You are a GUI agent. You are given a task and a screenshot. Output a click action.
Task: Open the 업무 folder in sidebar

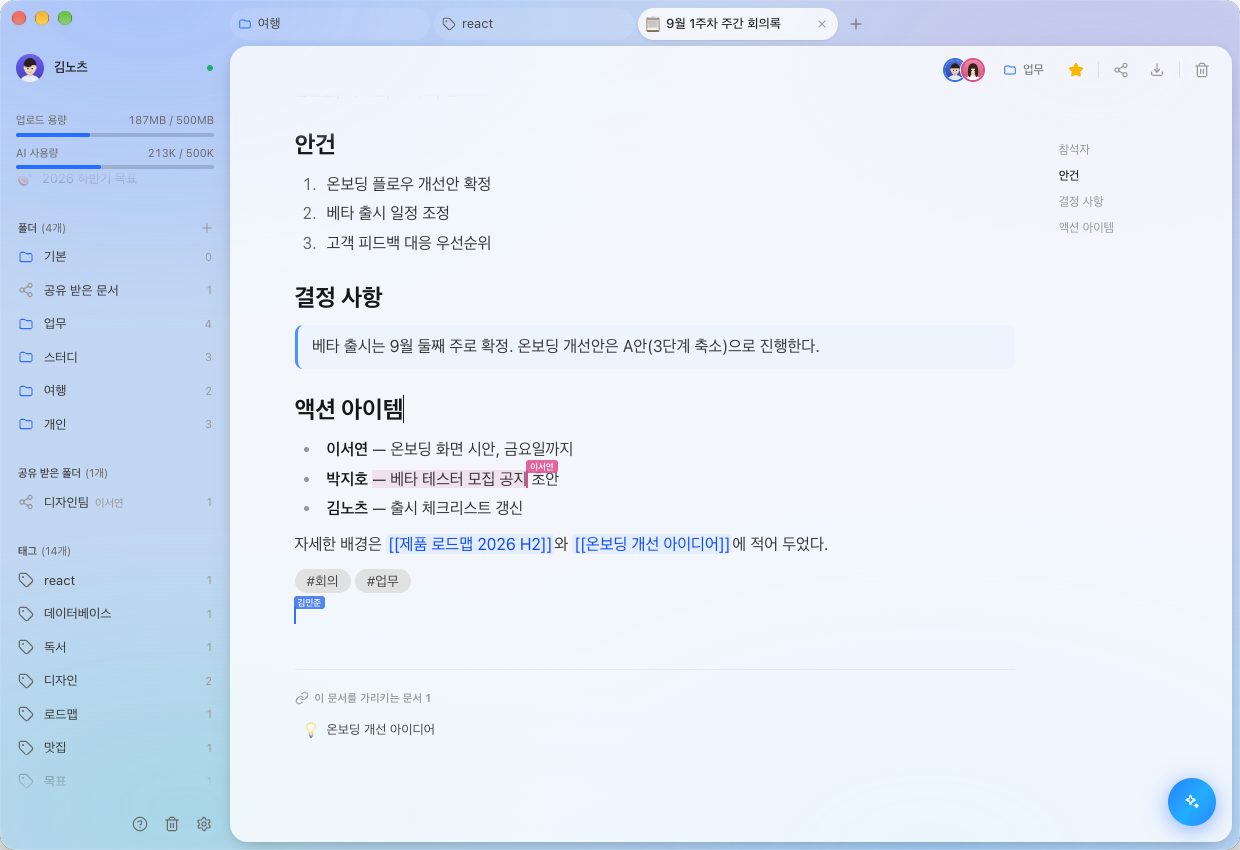pos(115,324)
